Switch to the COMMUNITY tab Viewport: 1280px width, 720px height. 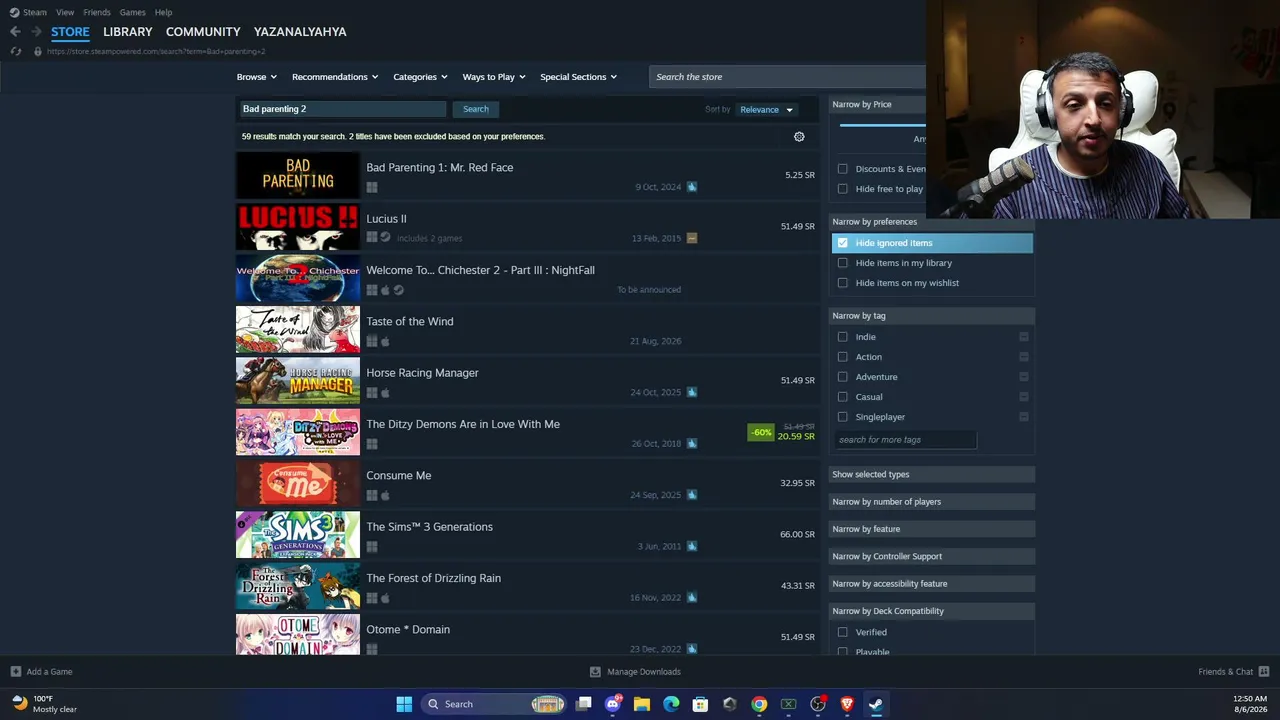point(203,32)
